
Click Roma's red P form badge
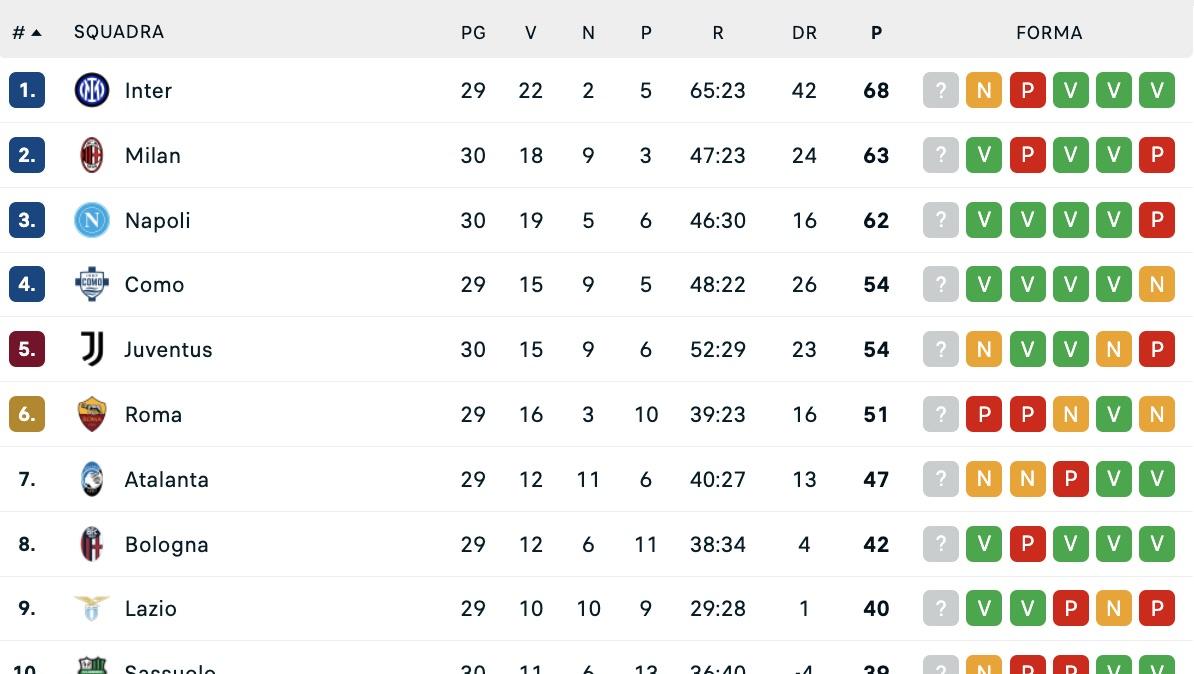[984, 414]
